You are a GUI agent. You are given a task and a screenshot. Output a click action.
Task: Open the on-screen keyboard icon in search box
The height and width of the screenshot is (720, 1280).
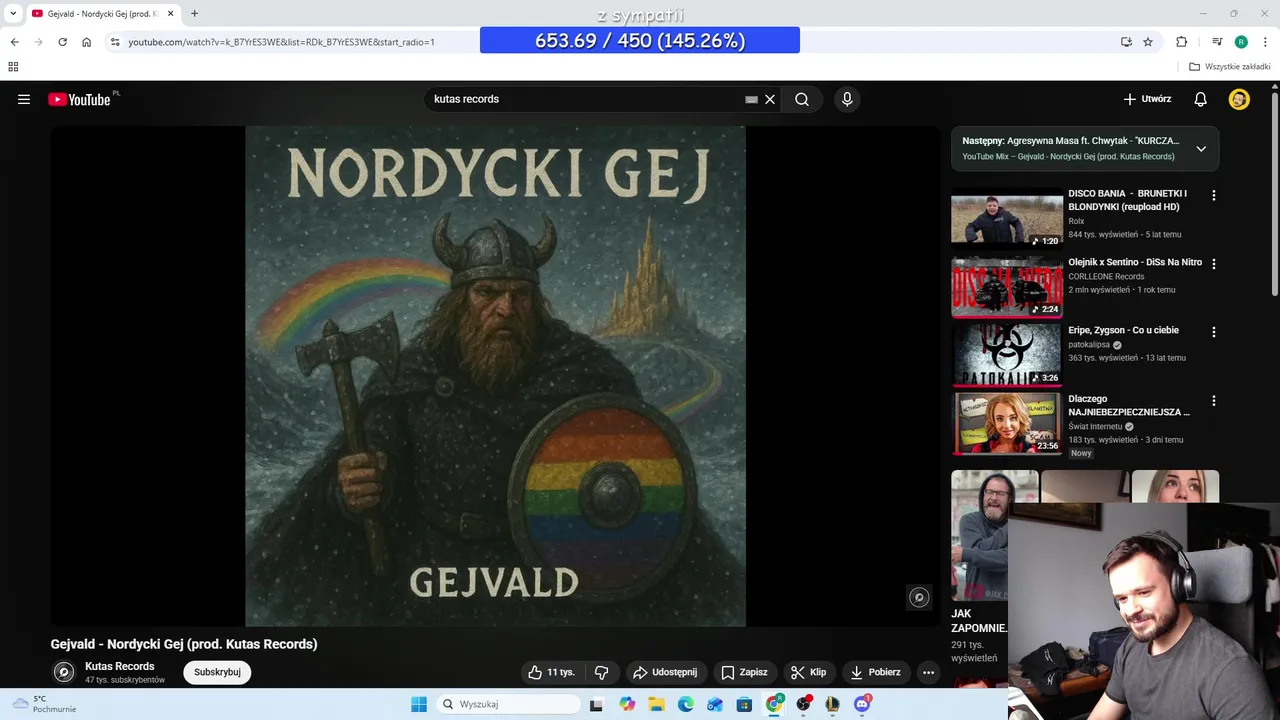[x=751, y=100]
